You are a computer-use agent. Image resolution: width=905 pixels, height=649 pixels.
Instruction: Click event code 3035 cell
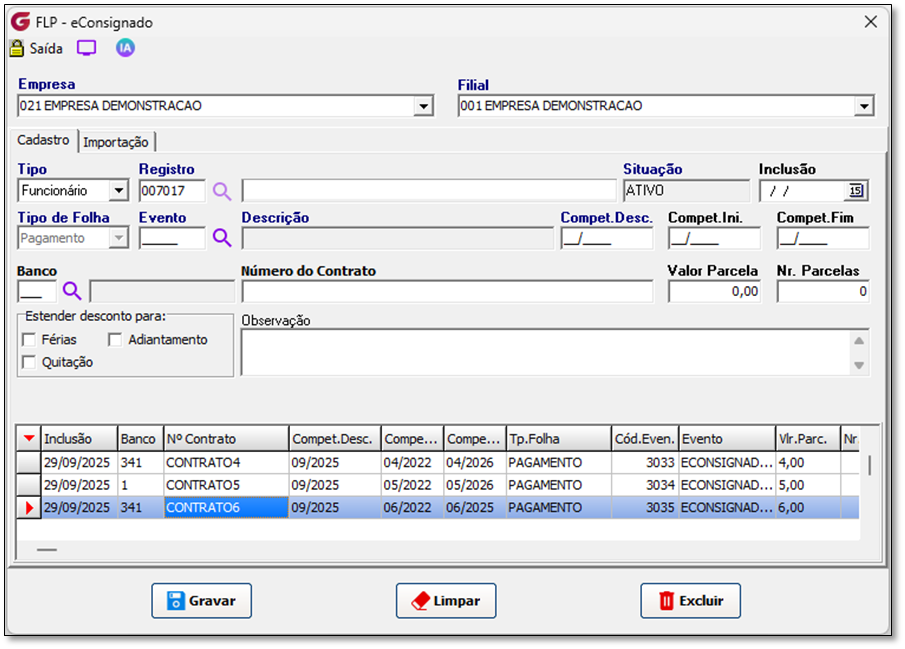(x=645, y=508)
